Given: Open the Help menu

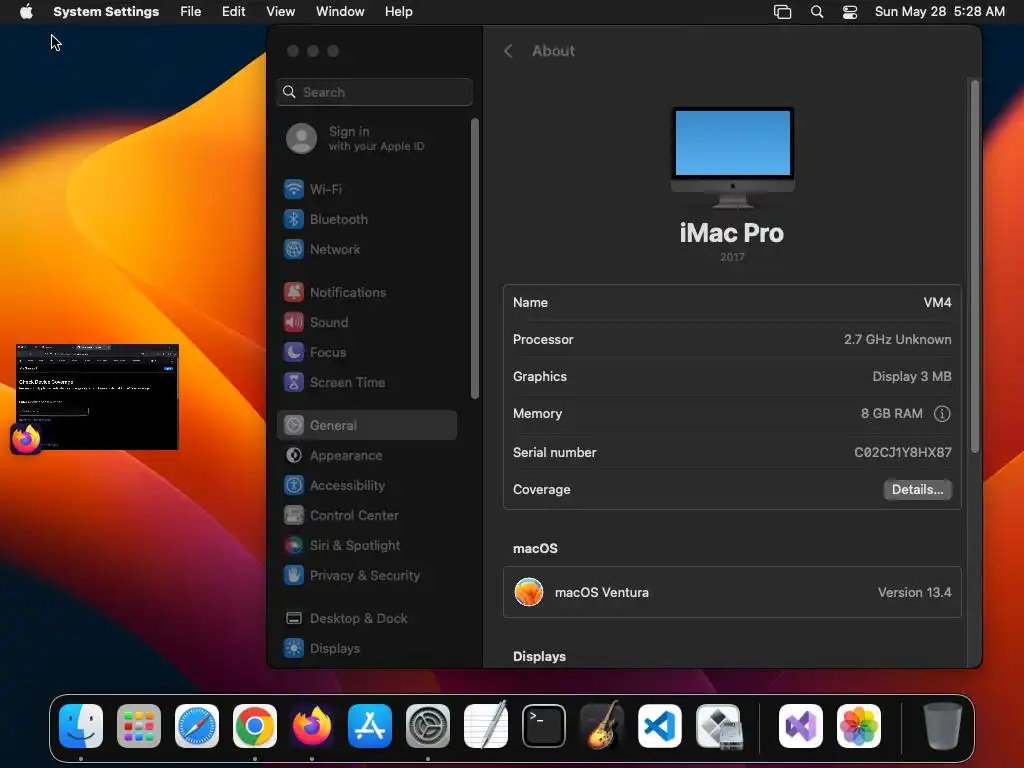Looking at the screenshot, I should click(398, 12).
